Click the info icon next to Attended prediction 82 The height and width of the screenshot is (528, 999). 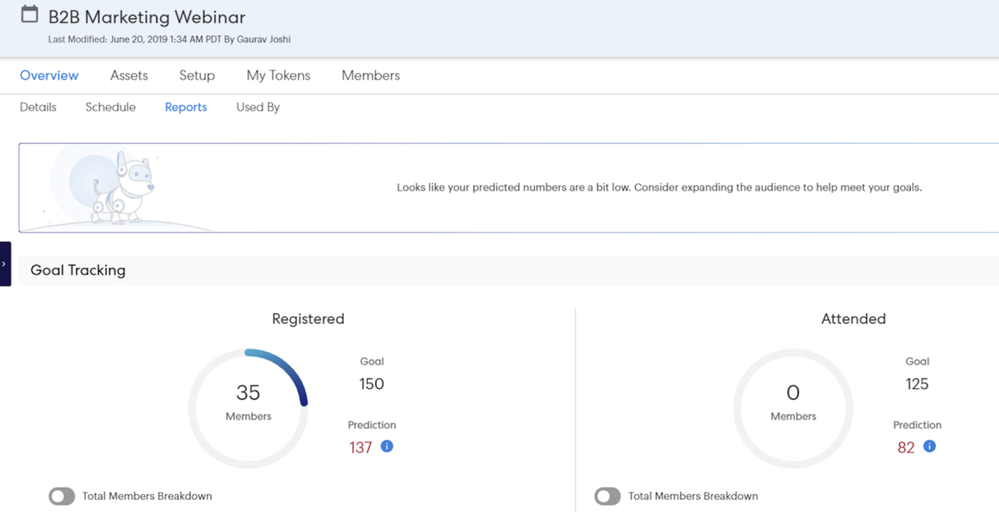tap(929, 446)
